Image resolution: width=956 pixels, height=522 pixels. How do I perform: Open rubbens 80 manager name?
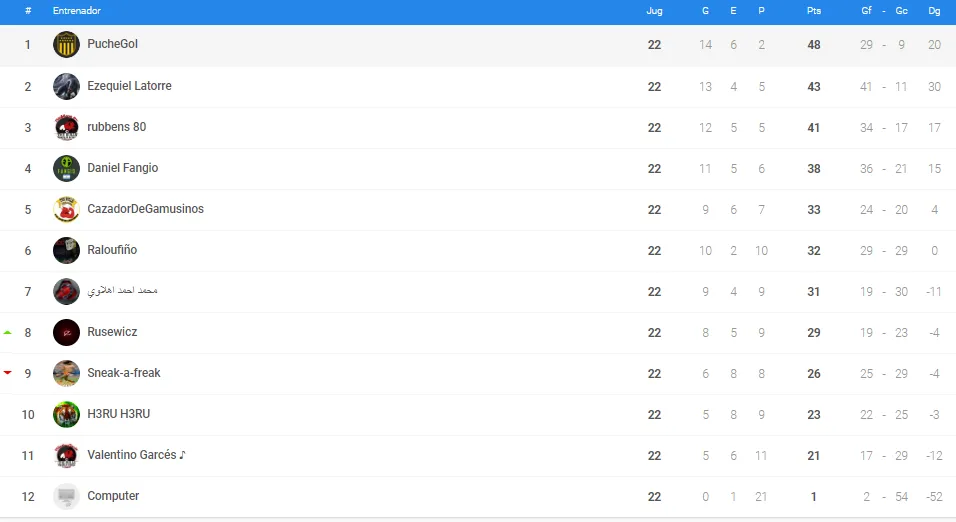116,127
